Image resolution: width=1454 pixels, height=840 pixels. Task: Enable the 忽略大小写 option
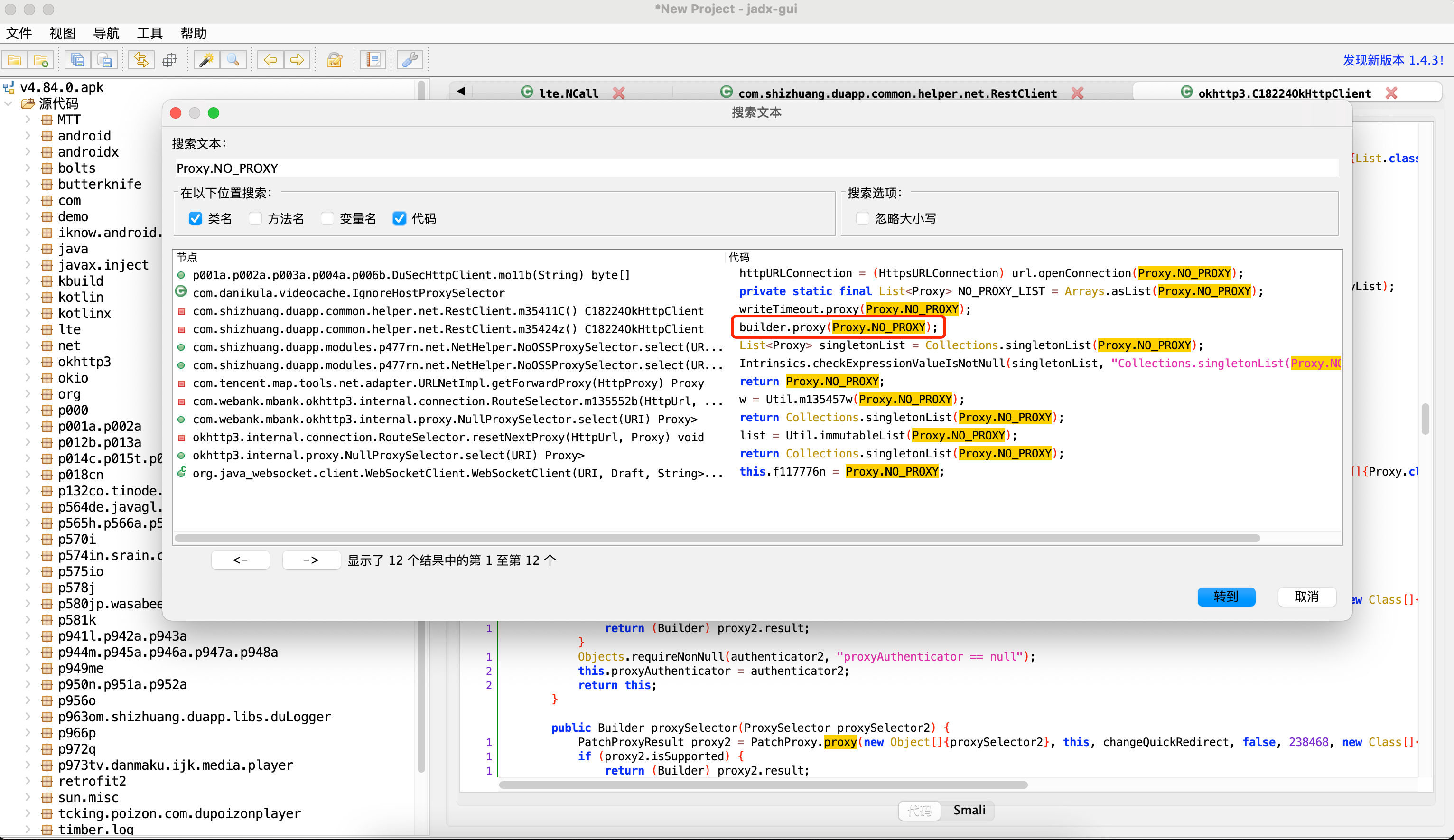[863, 219]
